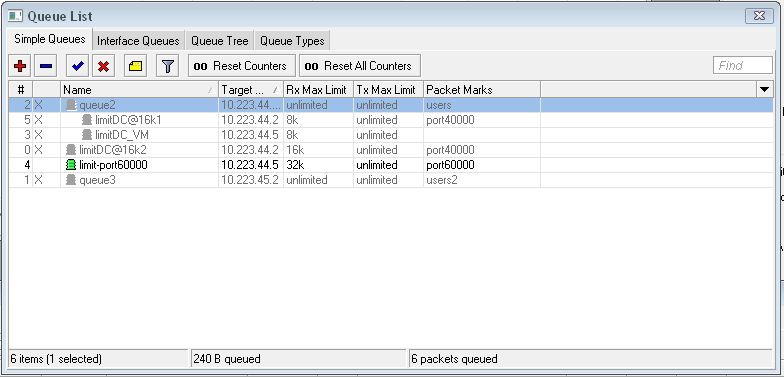The image size is (784, 377).
Task: Sort by Rx Max Limit header
Action: [x=318, y=90]
